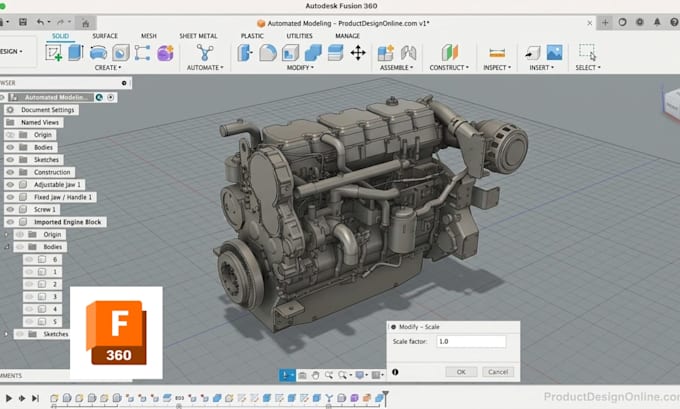This screenshot has width=680, height=409.
Task: Click the Save icon
Action: tap(23, 22)
